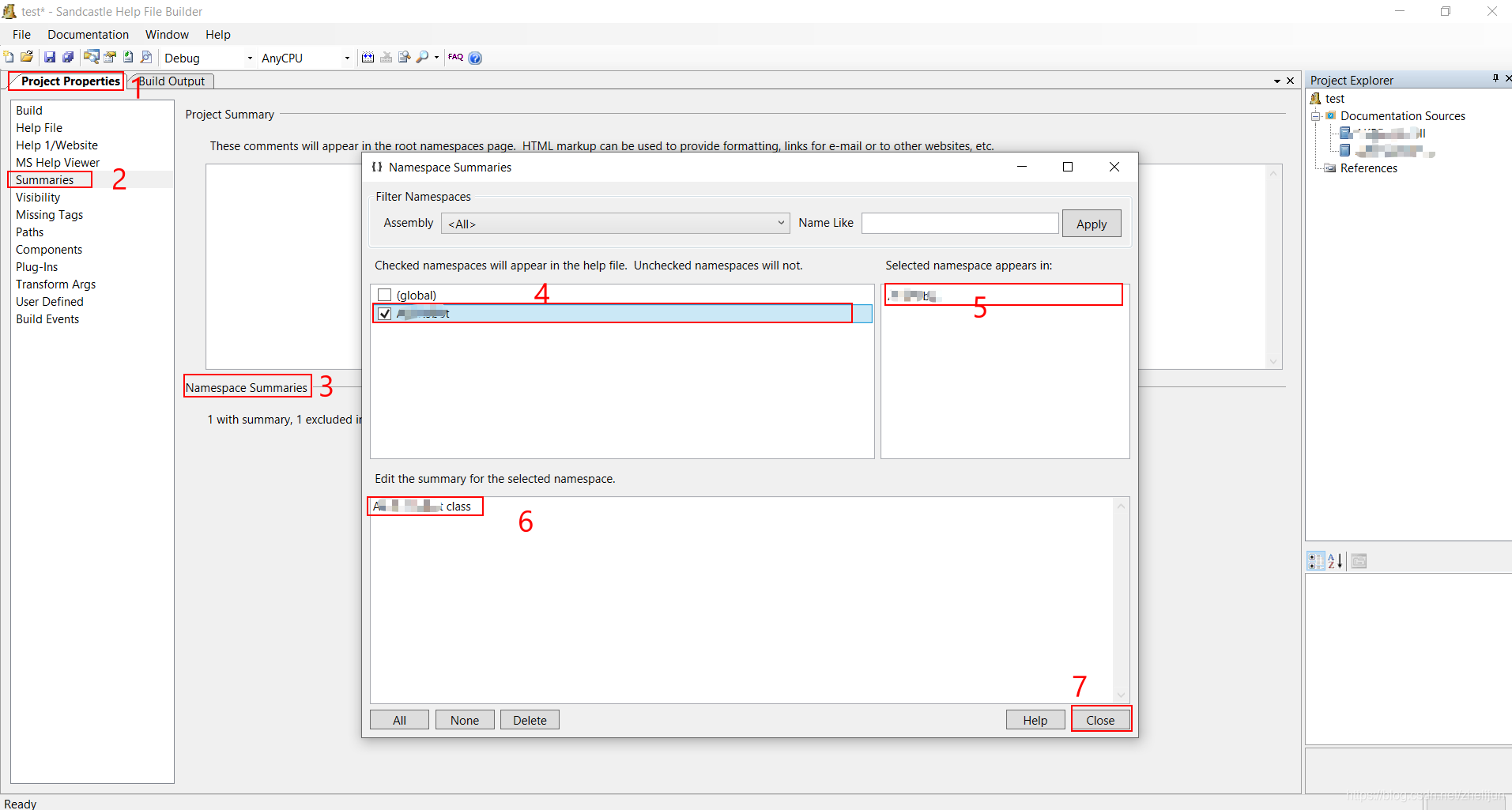Click the Build help file icon
The width and height of the screenshot is (1512, 810).
[x=368, y=57]
